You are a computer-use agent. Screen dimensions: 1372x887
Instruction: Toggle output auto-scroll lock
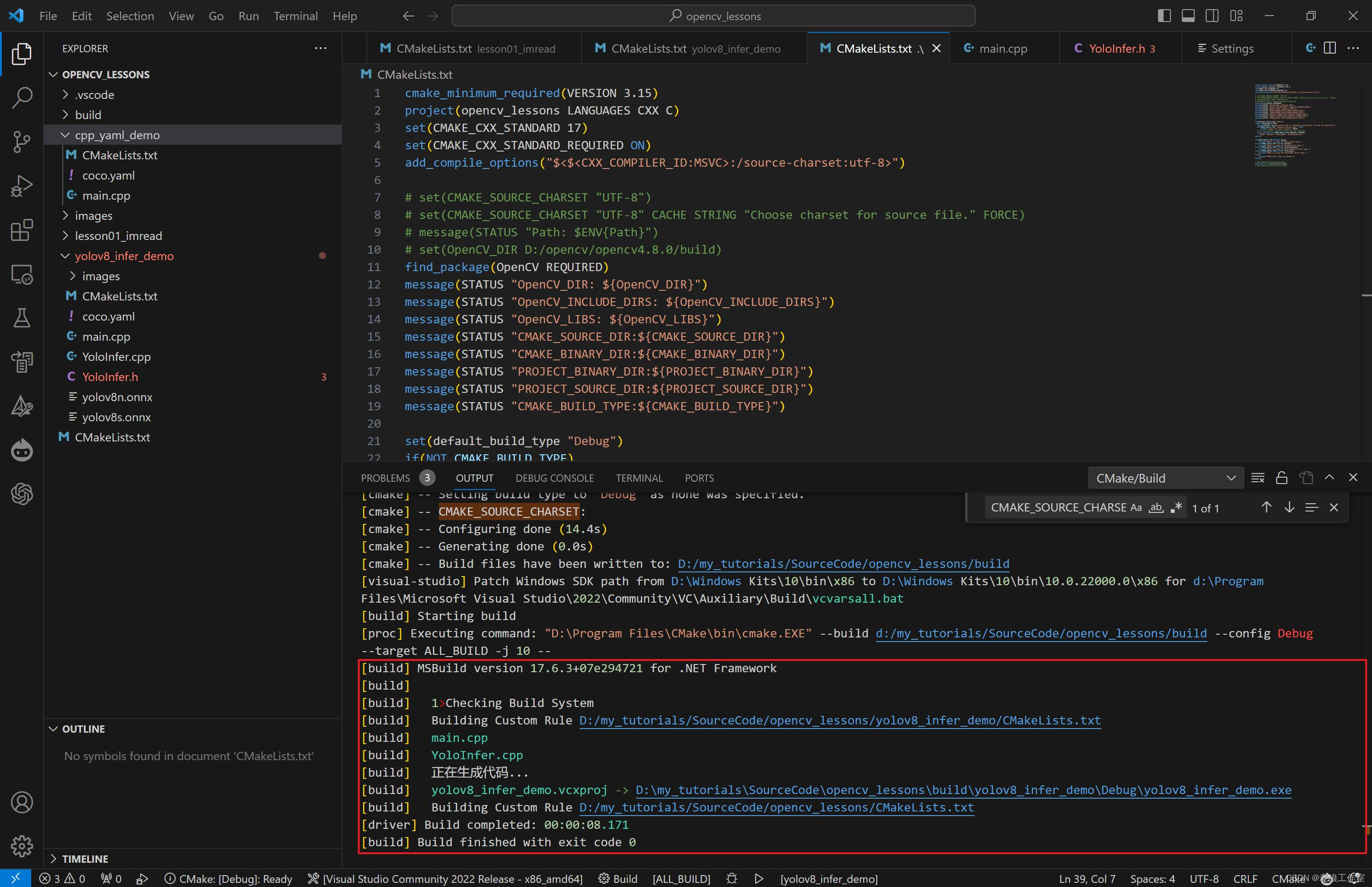pos(1282,478)
